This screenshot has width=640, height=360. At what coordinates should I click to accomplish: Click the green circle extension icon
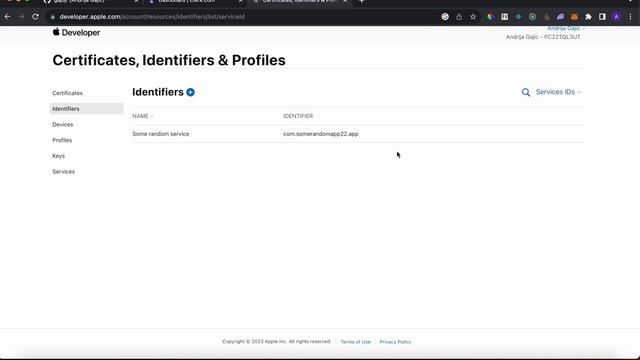pyautogui.click(x=532, y=17)
